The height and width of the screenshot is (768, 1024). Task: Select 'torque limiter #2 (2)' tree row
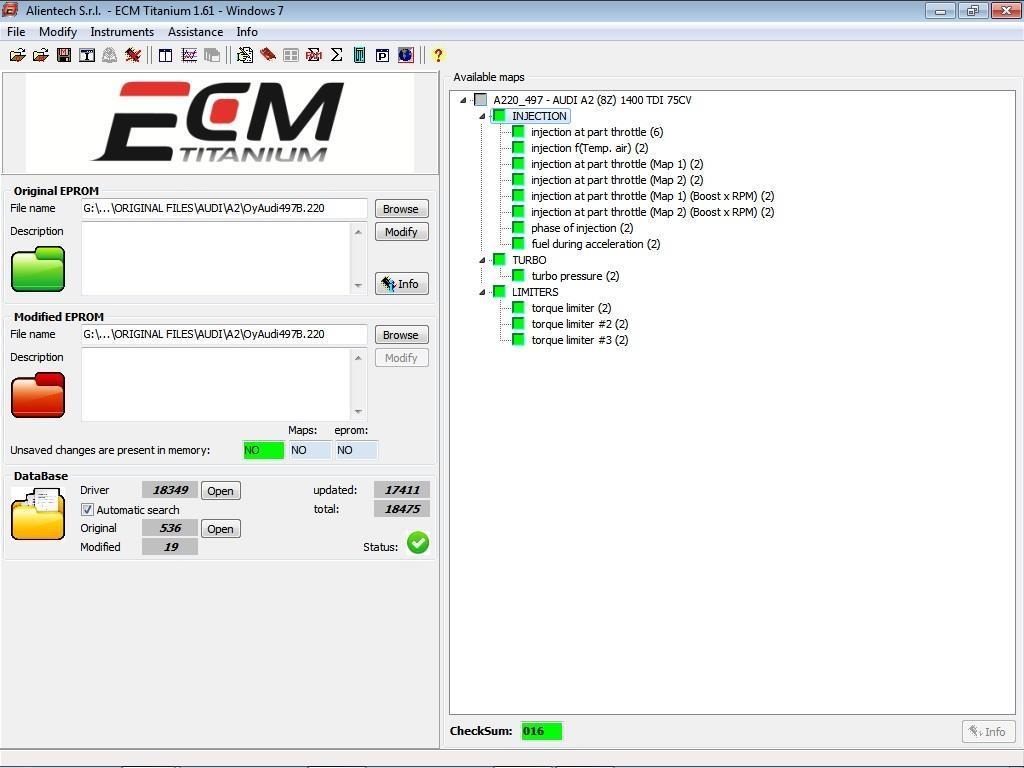click(580, 324)
